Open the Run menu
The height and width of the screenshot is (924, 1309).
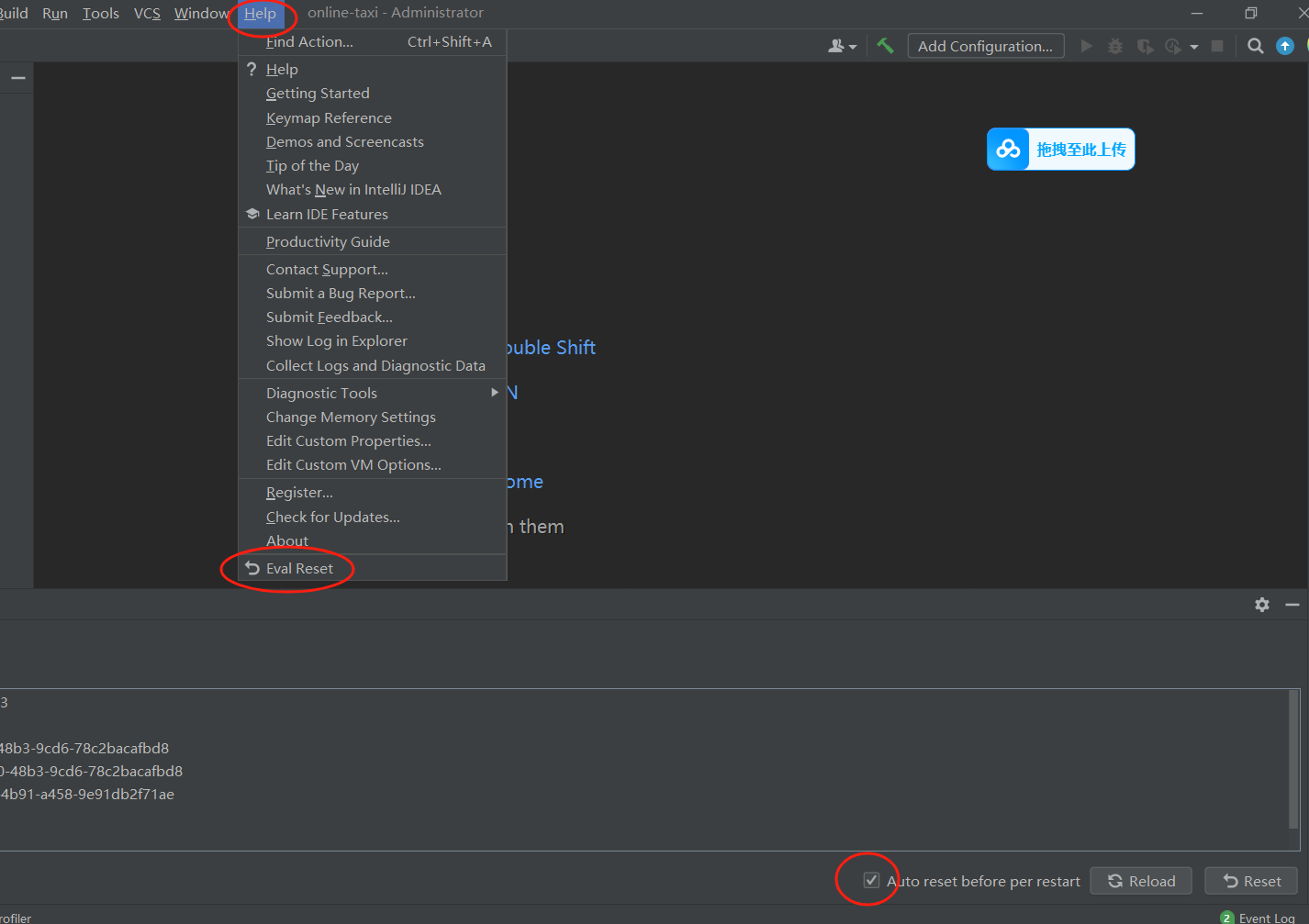pos(55,13)
